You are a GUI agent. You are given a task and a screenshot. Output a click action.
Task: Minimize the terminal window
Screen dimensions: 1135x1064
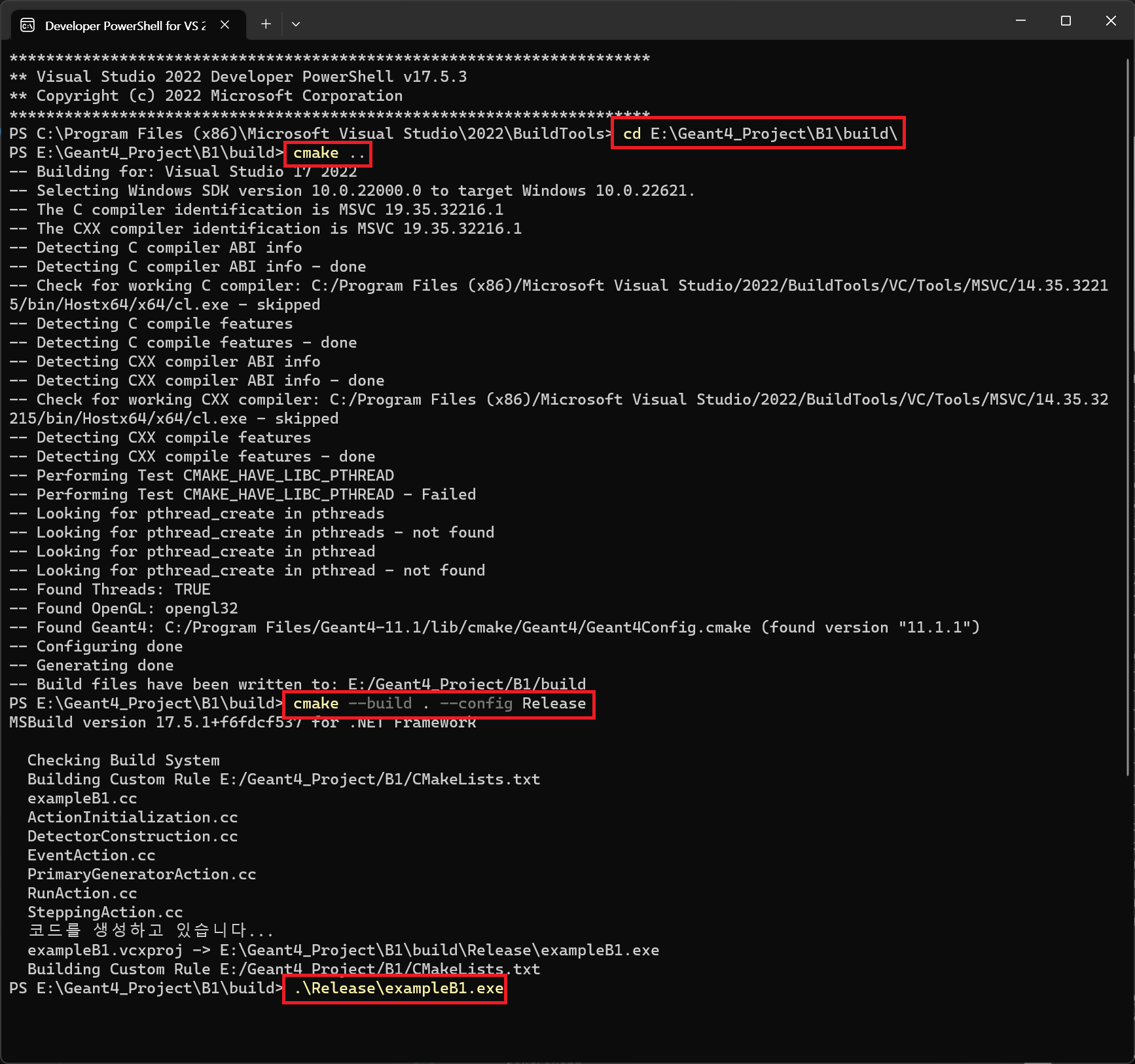point(1020,21)
